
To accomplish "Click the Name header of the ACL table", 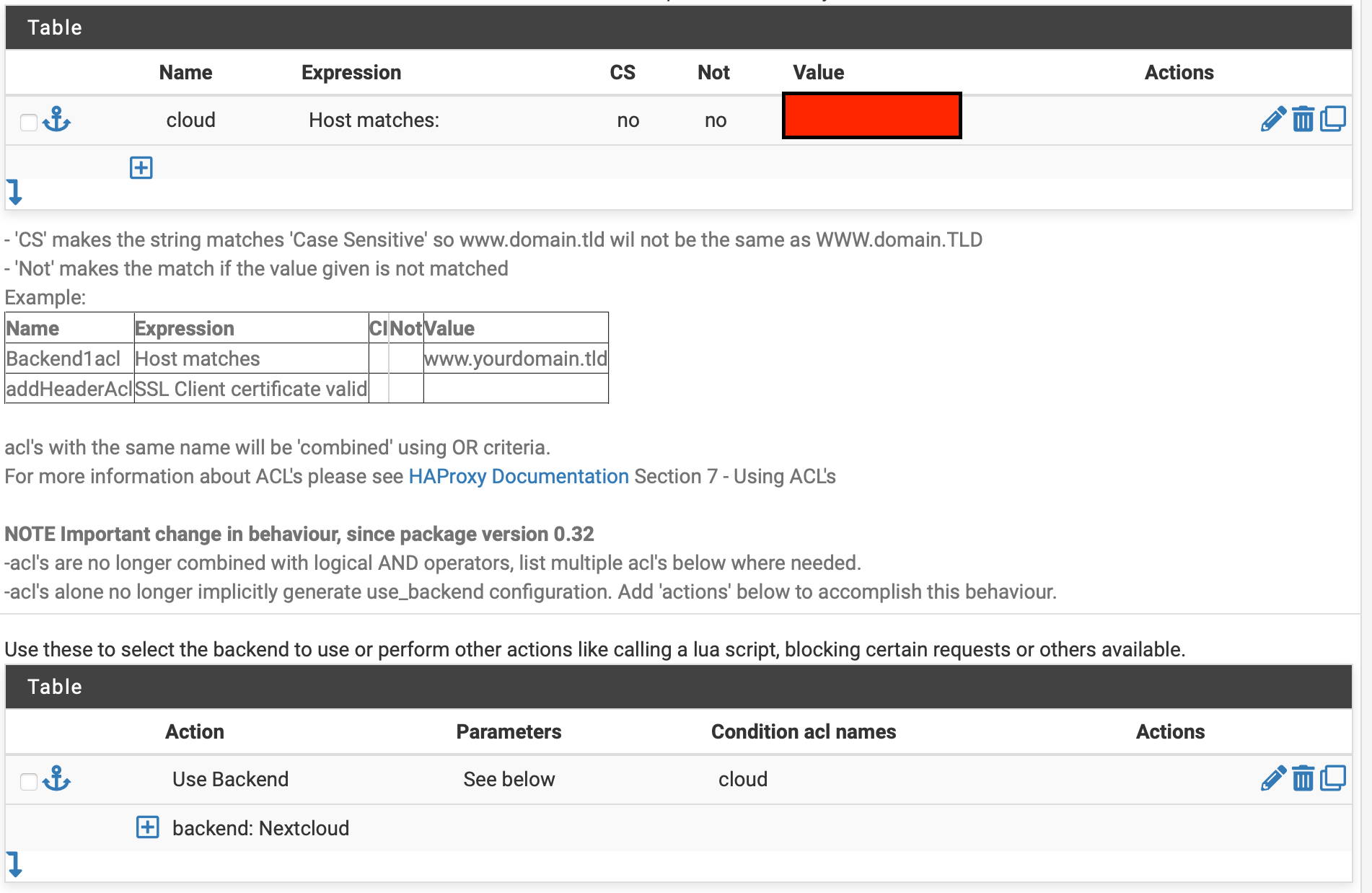I will (x=185, y=72).
